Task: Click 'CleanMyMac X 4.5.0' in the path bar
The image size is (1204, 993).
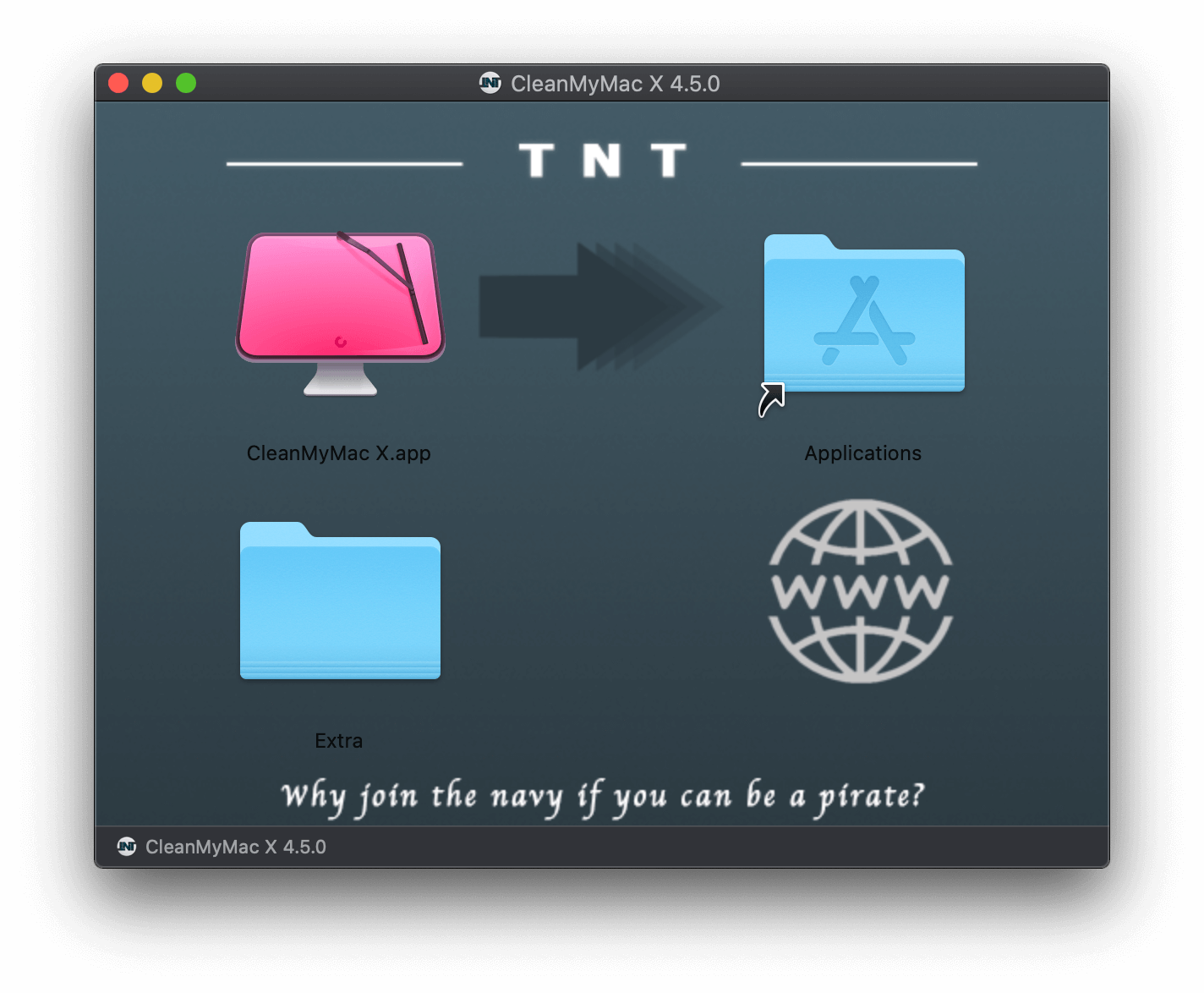Action: (x=235, y=847)
